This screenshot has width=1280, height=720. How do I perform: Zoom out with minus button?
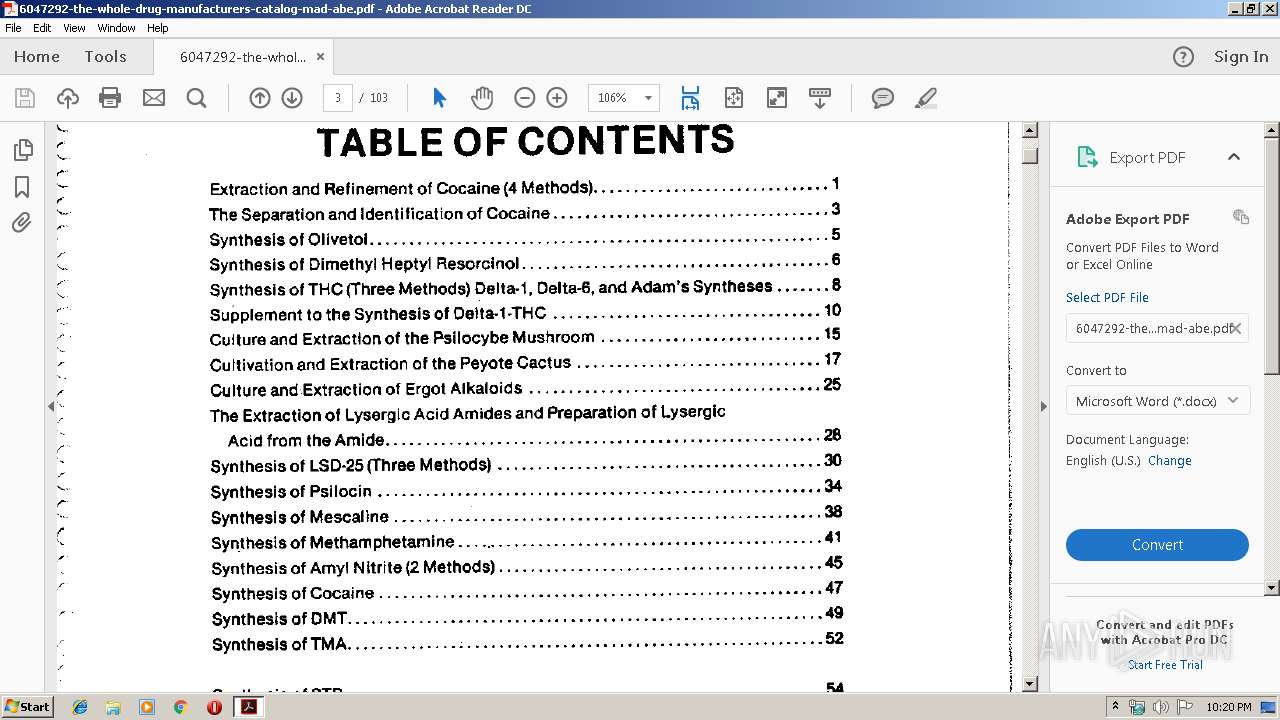(525, 98)
